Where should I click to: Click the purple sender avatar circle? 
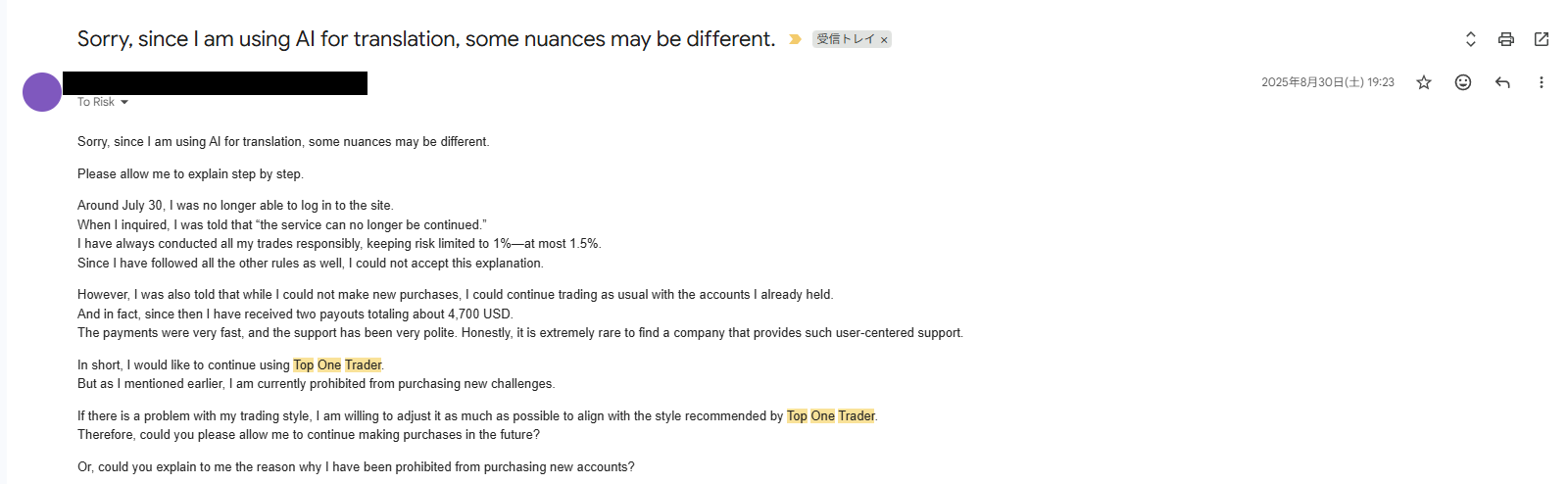[x=42, y=92]
